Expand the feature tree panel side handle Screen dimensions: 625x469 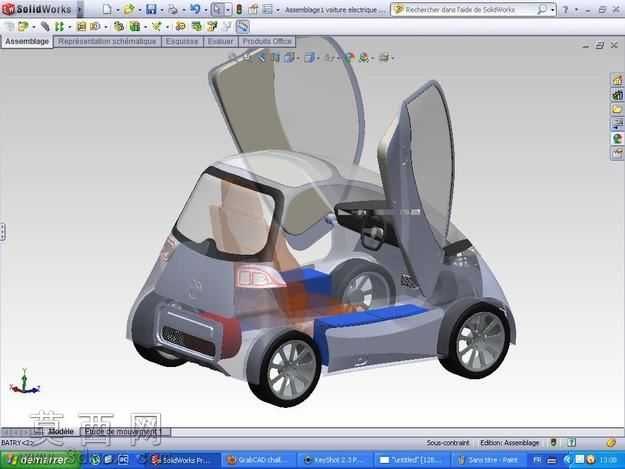click(x=2, y=232)
